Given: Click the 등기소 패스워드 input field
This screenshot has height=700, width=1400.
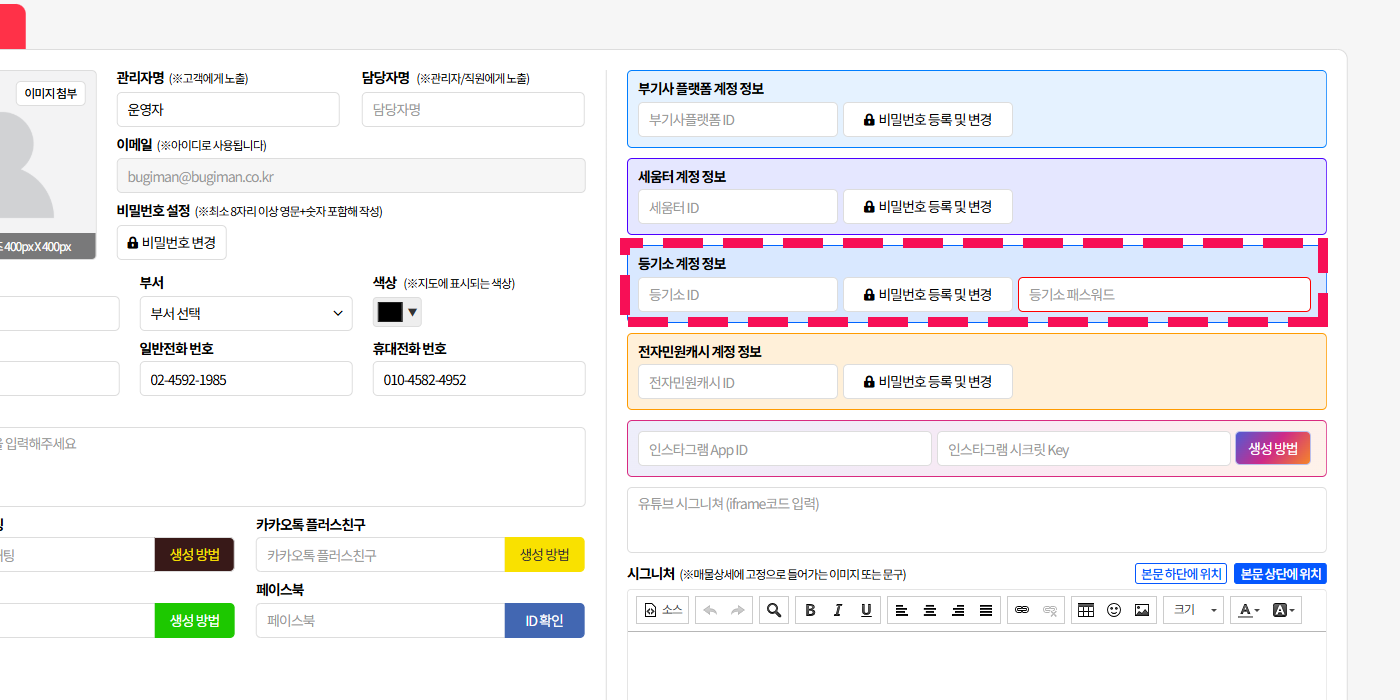Looking at the screenshot, I should [1164, 295].
